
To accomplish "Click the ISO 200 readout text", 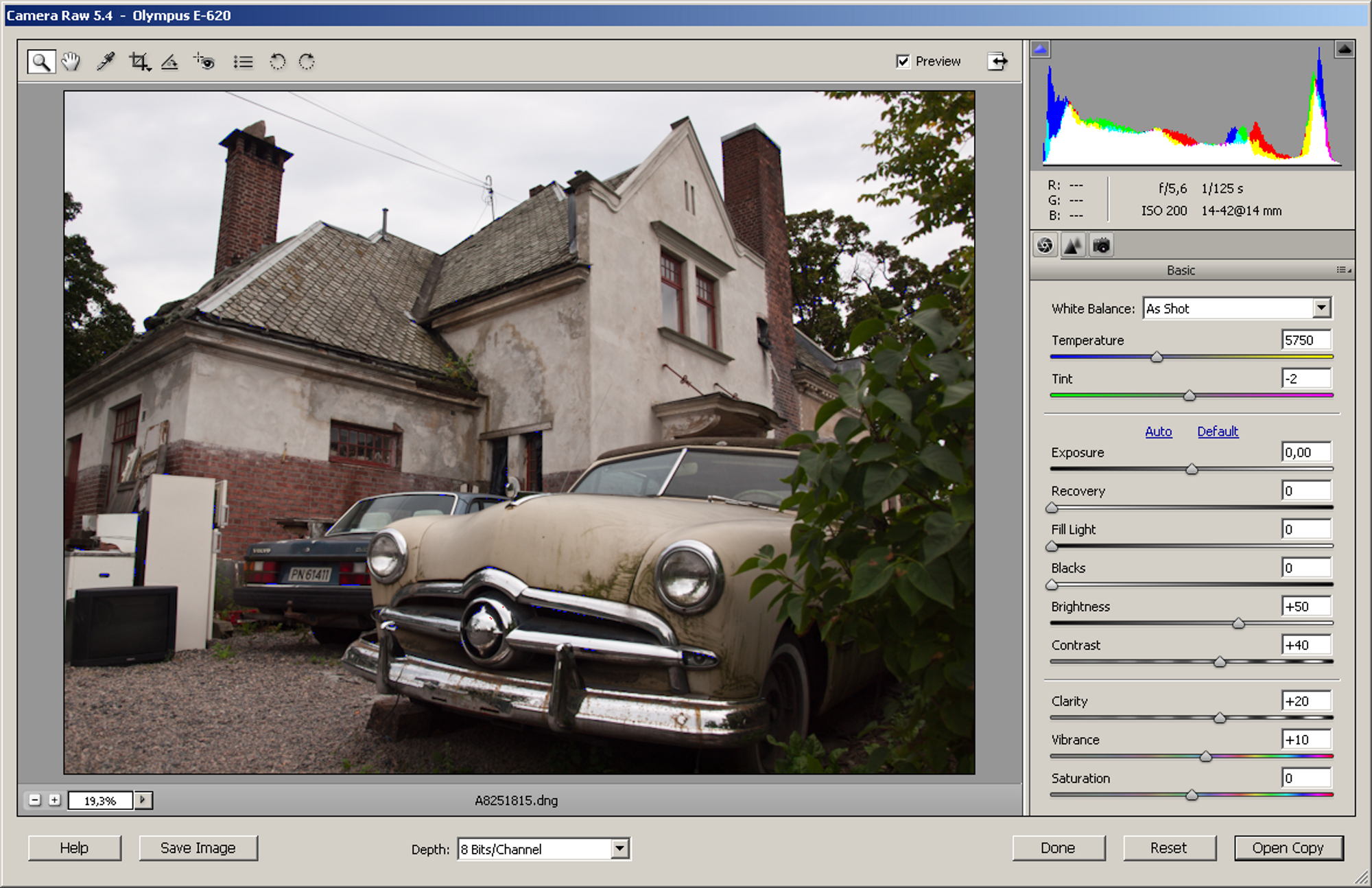I will 1164,211.
